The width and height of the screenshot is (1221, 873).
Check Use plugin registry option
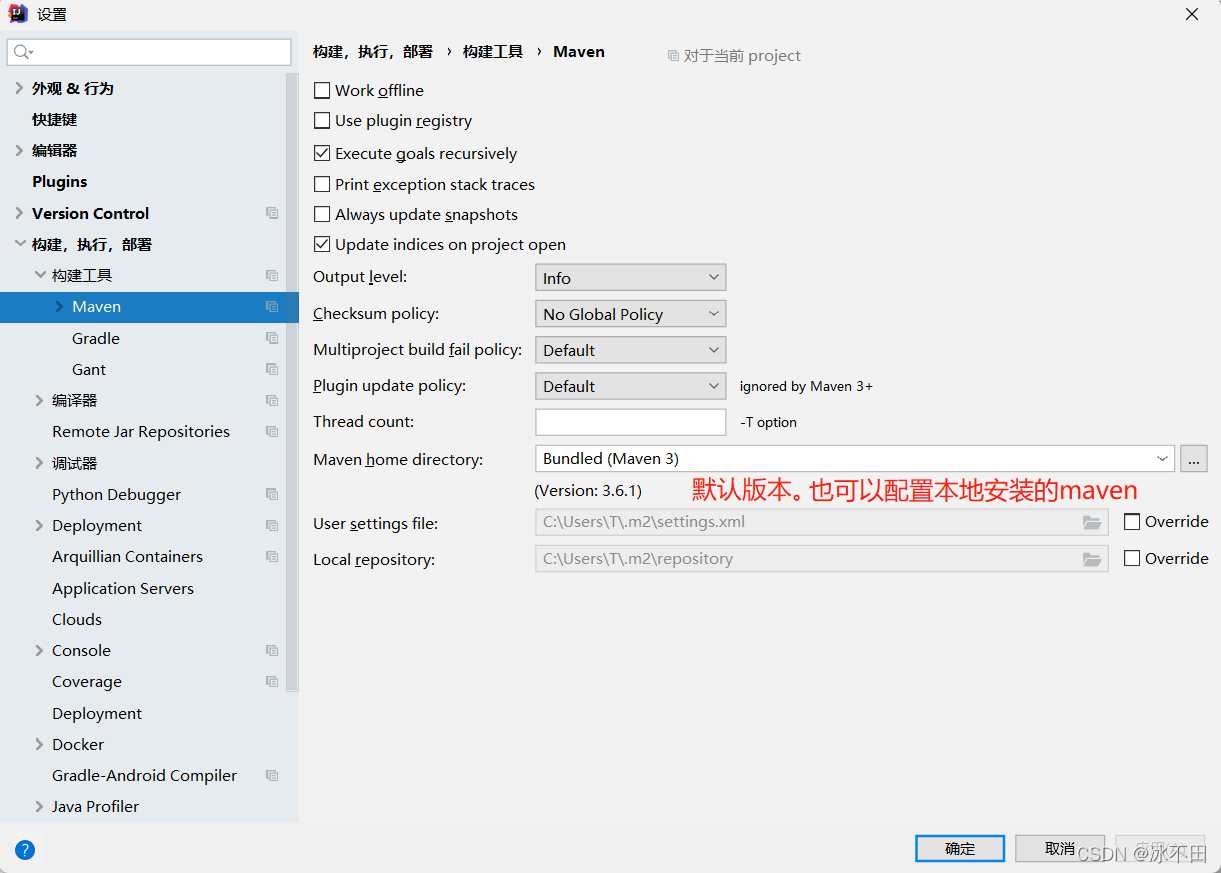coord(322,120)
